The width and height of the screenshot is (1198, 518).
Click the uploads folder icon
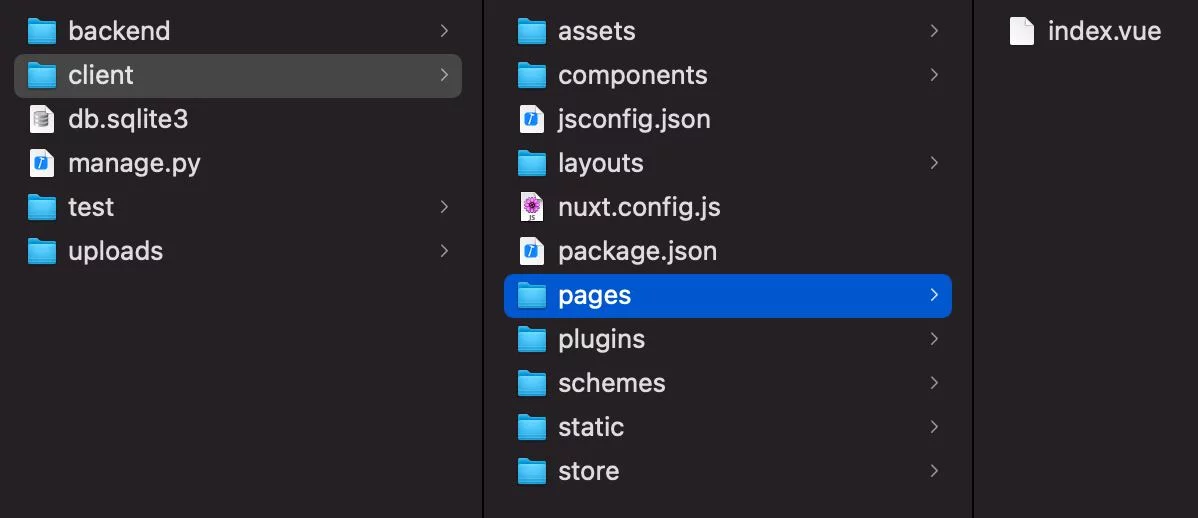pyautogui.click(x=42, y=251)
